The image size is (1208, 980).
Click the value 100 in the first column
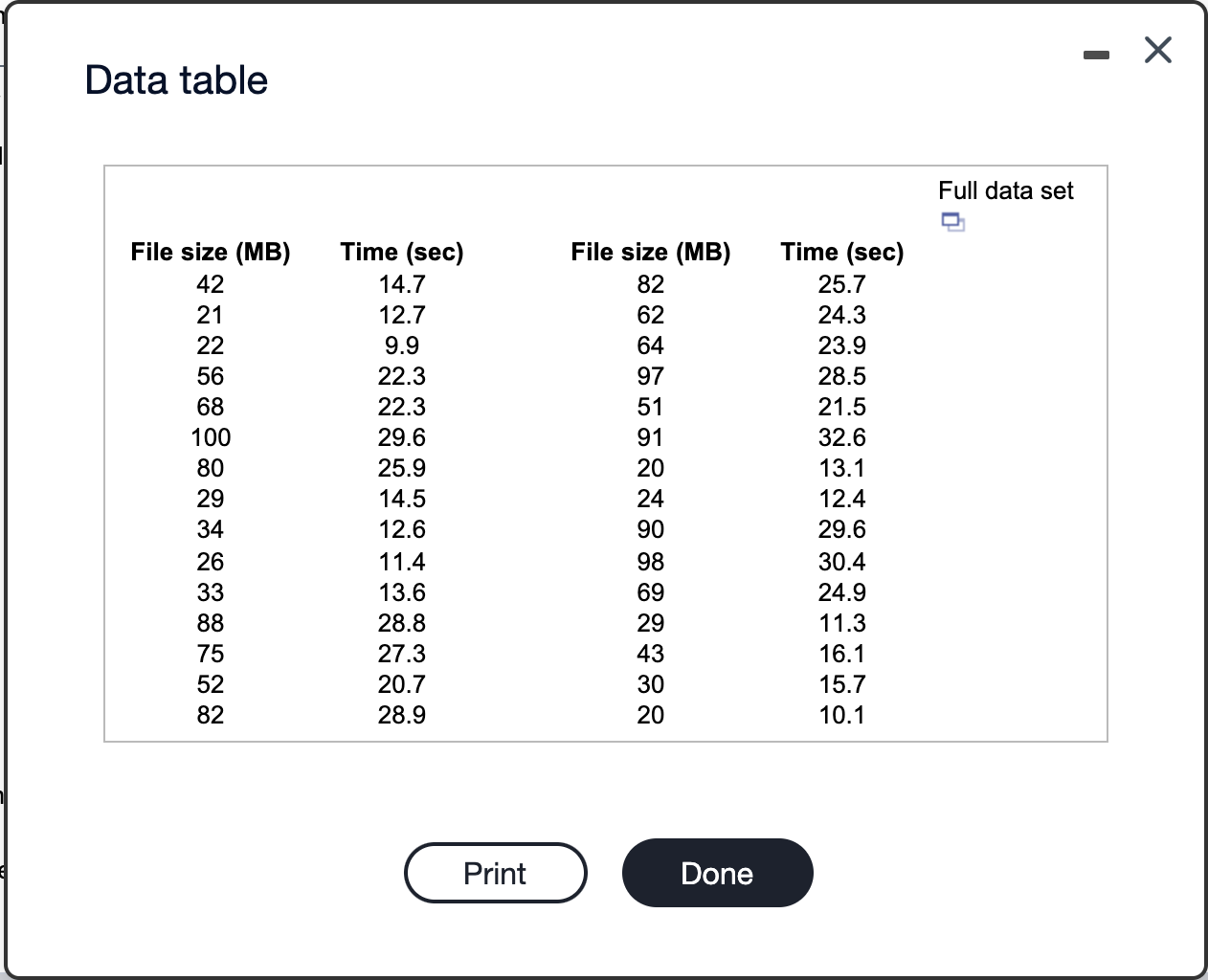pos(210,437)
